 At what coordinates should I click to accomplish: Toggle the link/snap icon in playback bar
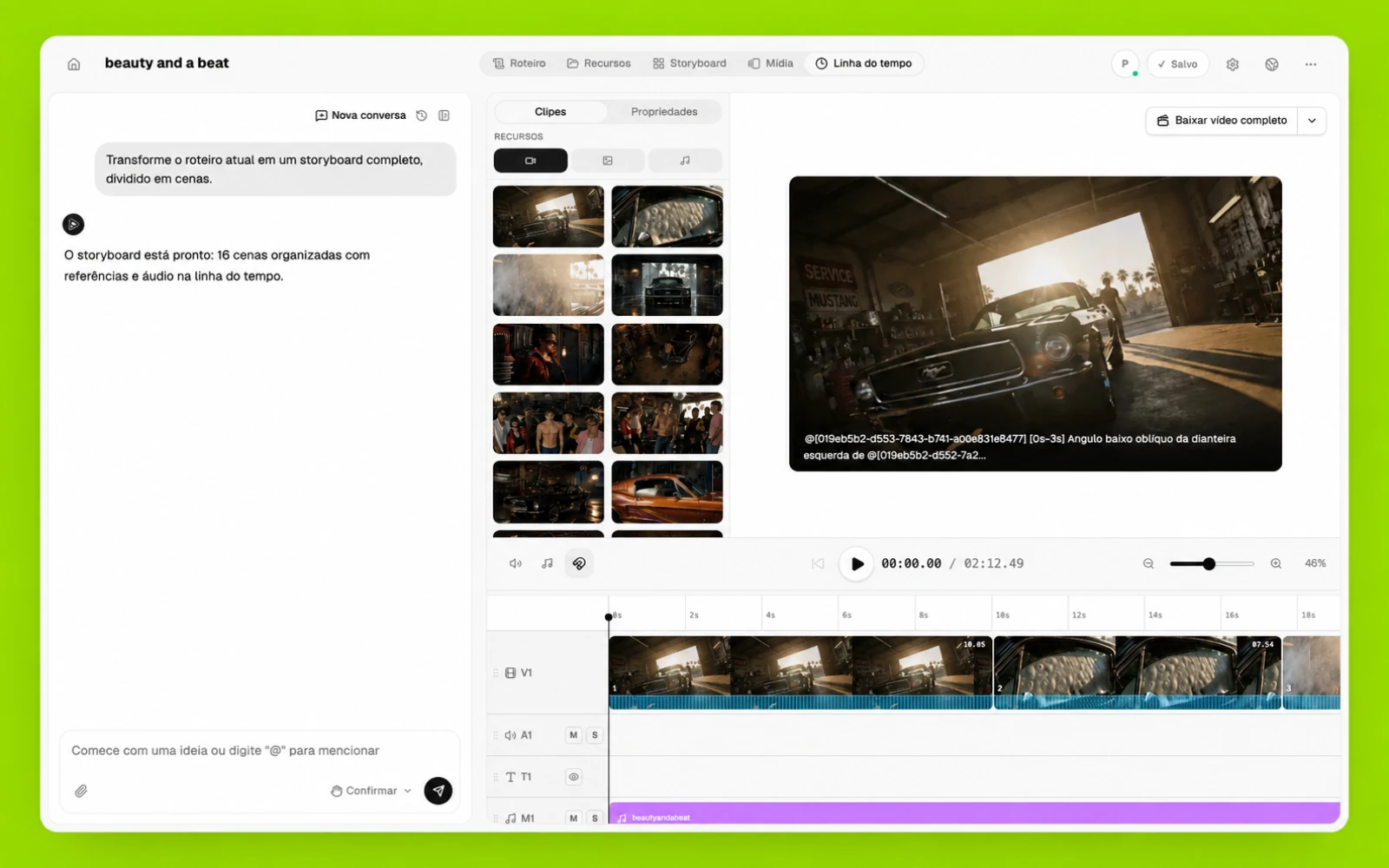click(579, 563)
